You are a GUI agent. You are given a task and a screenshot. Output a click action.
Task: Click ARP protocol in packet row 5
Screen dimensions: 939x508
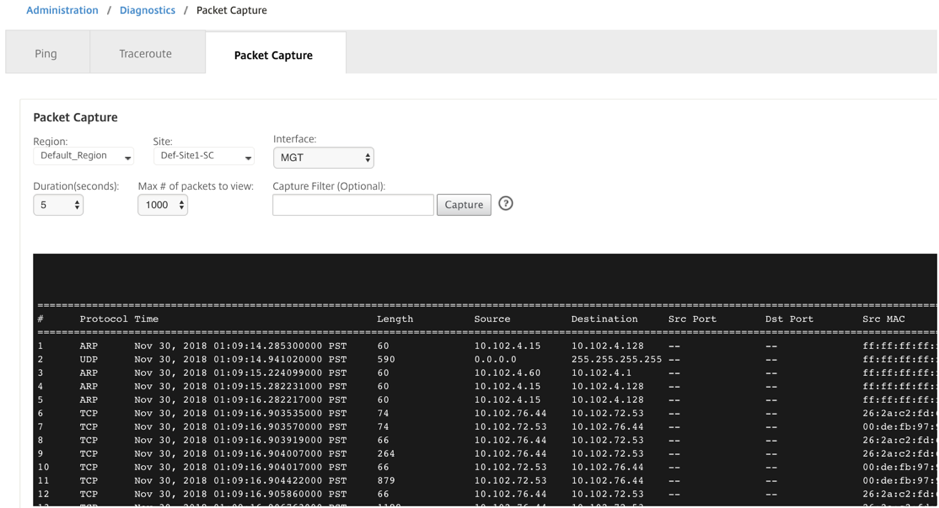pyautogui.click(x=89, y=400)
